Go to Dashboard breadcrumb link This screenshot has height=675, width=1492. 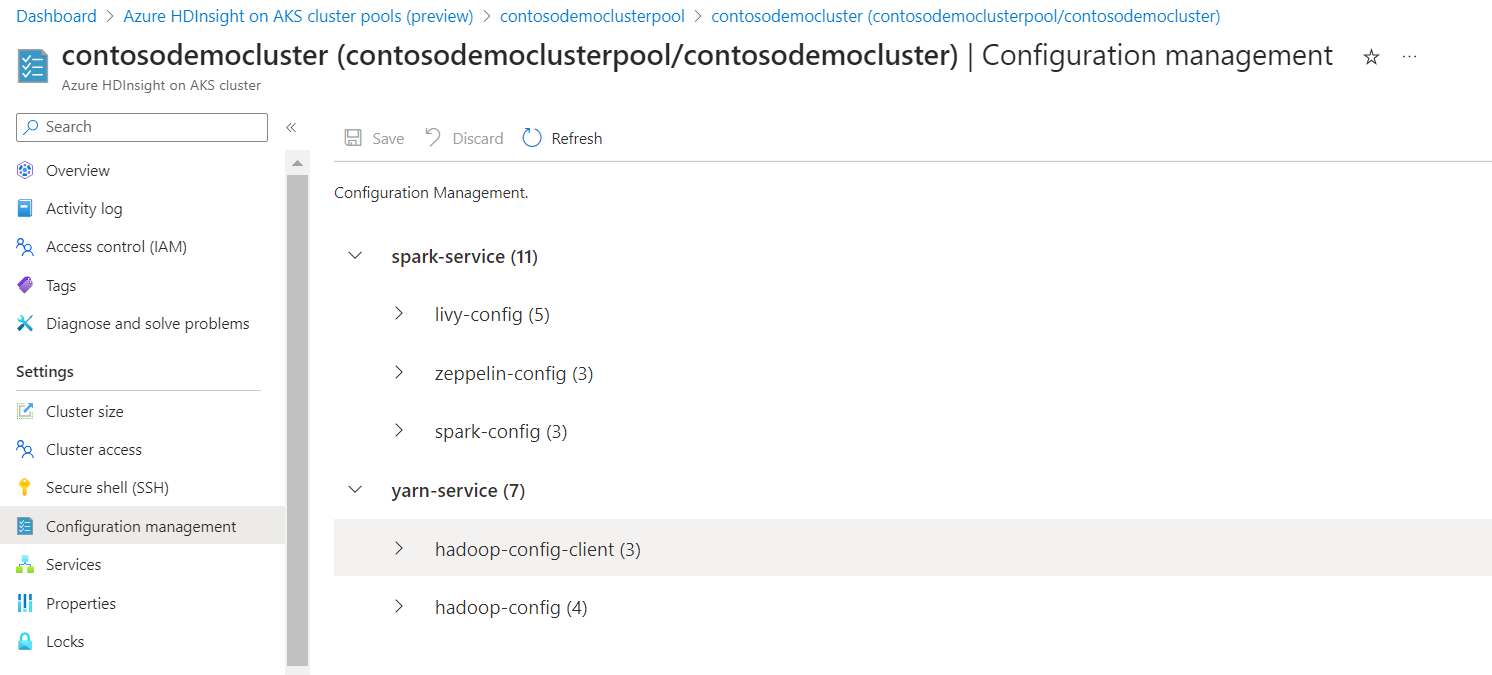[56, 16]
